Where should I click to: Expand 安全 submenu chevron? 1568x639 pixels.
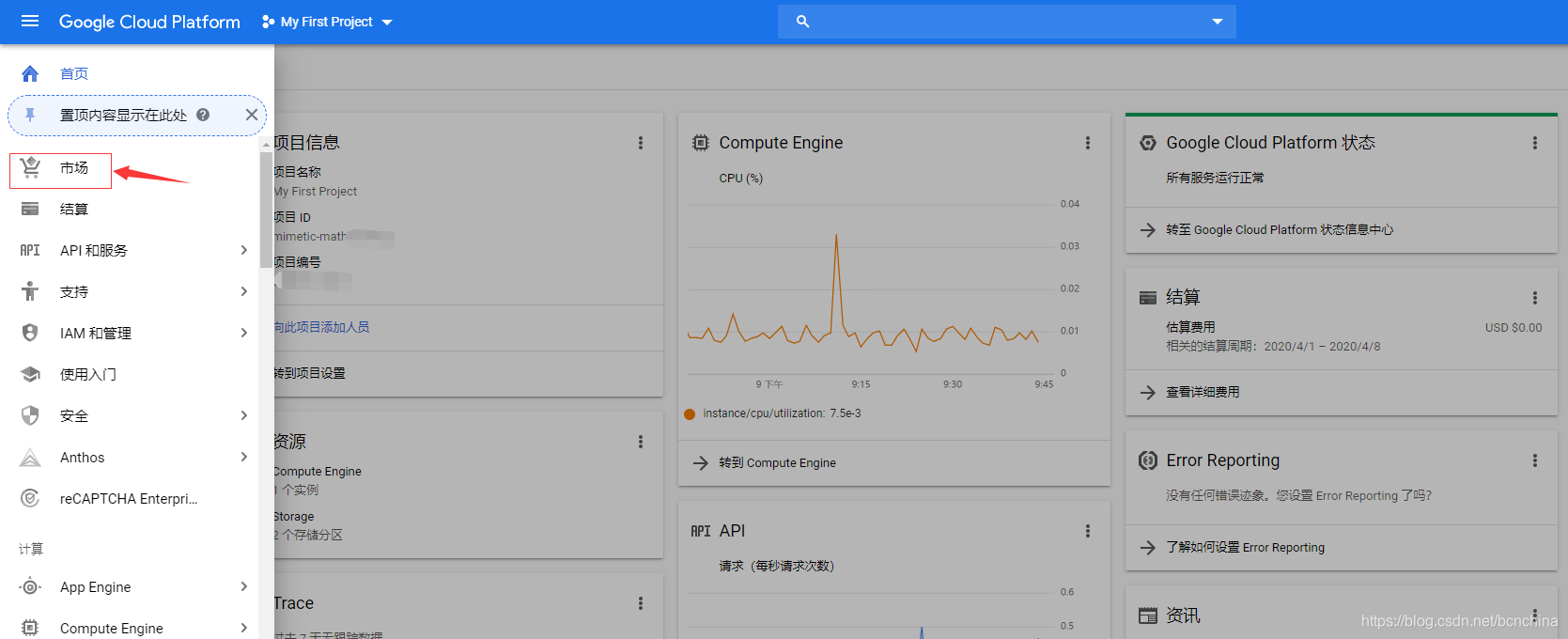(243, 415)
